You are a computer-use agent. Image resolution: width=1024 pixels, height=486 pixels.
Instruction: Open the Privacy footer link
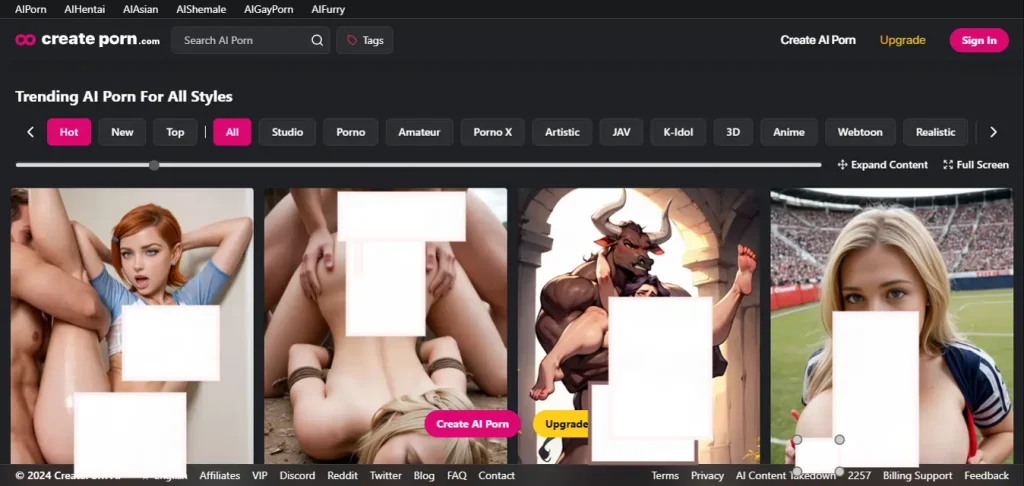(707, 476)
